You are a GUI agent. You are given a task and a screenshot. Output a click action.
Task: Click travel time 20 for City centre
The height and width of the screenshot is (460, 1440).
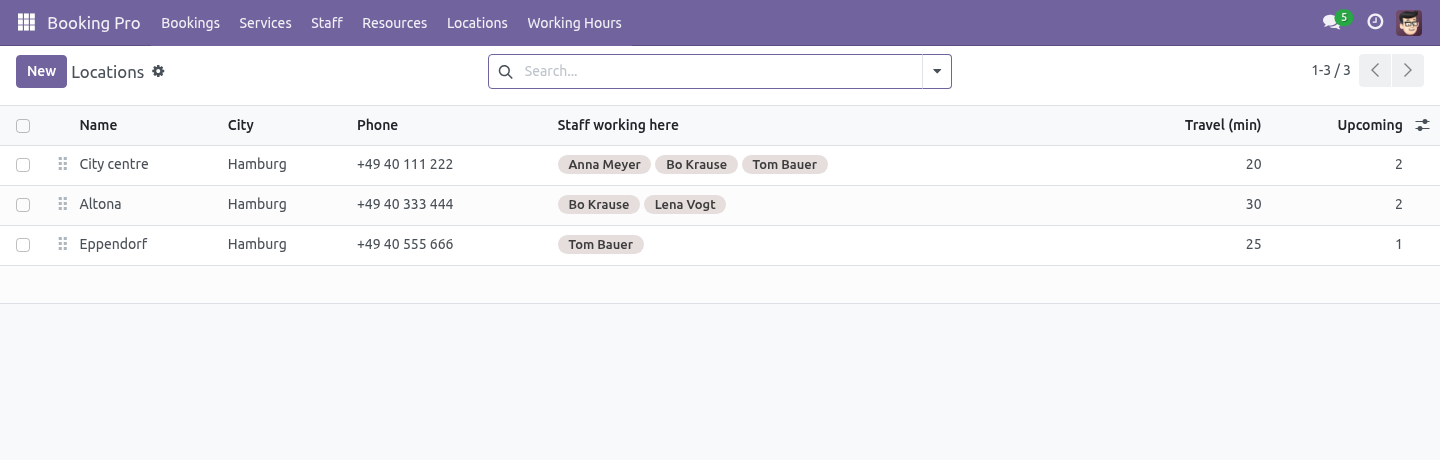coord(1253,164)
